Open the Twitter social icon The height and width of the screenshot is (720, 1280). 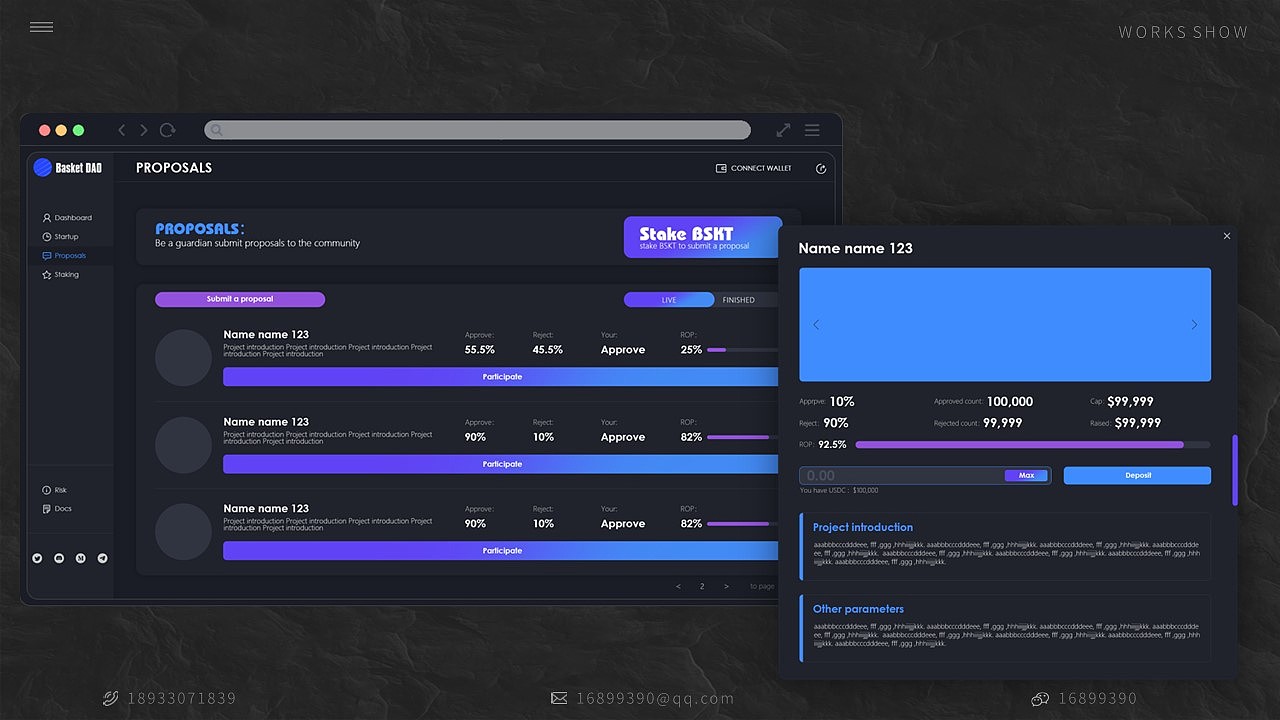pyautogui.click(x=37, y=558)
